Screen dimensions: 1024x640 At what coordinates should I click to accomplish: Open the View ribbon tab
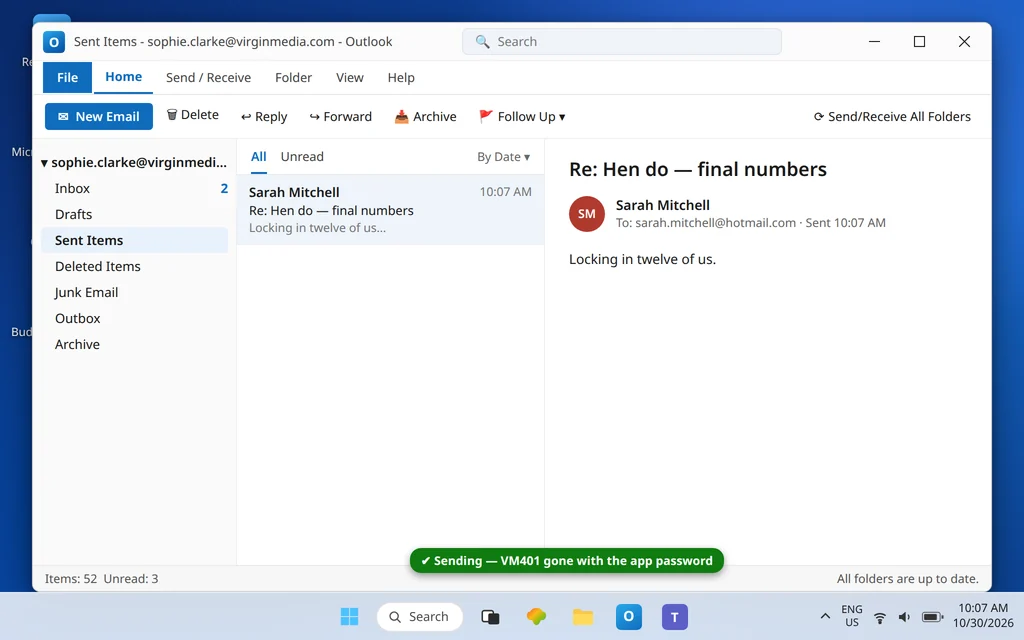click(x=349, y=78)
